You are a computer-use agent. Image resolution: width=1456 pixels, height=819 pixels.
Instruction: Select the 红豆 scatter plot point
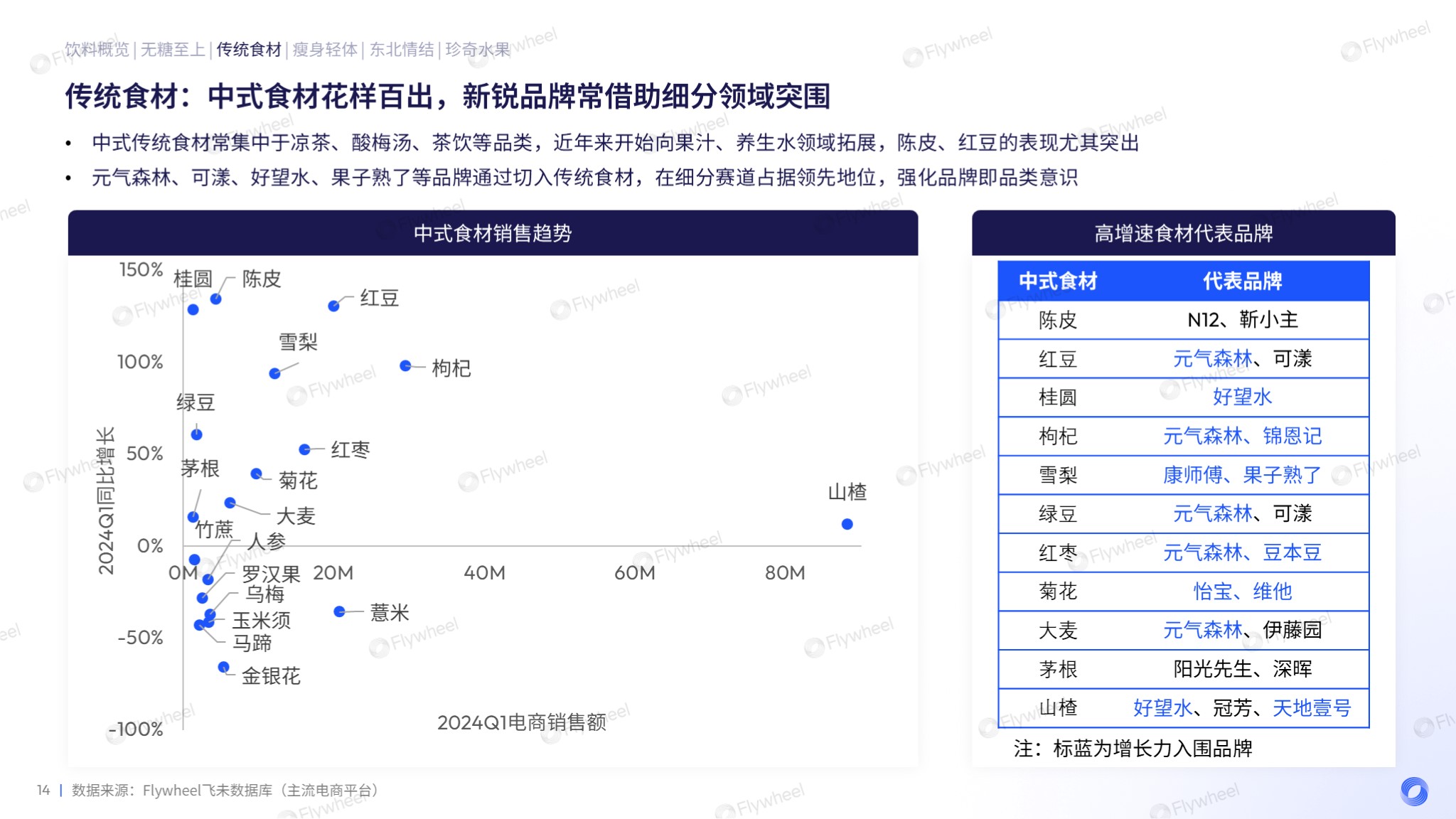[333, 306]
